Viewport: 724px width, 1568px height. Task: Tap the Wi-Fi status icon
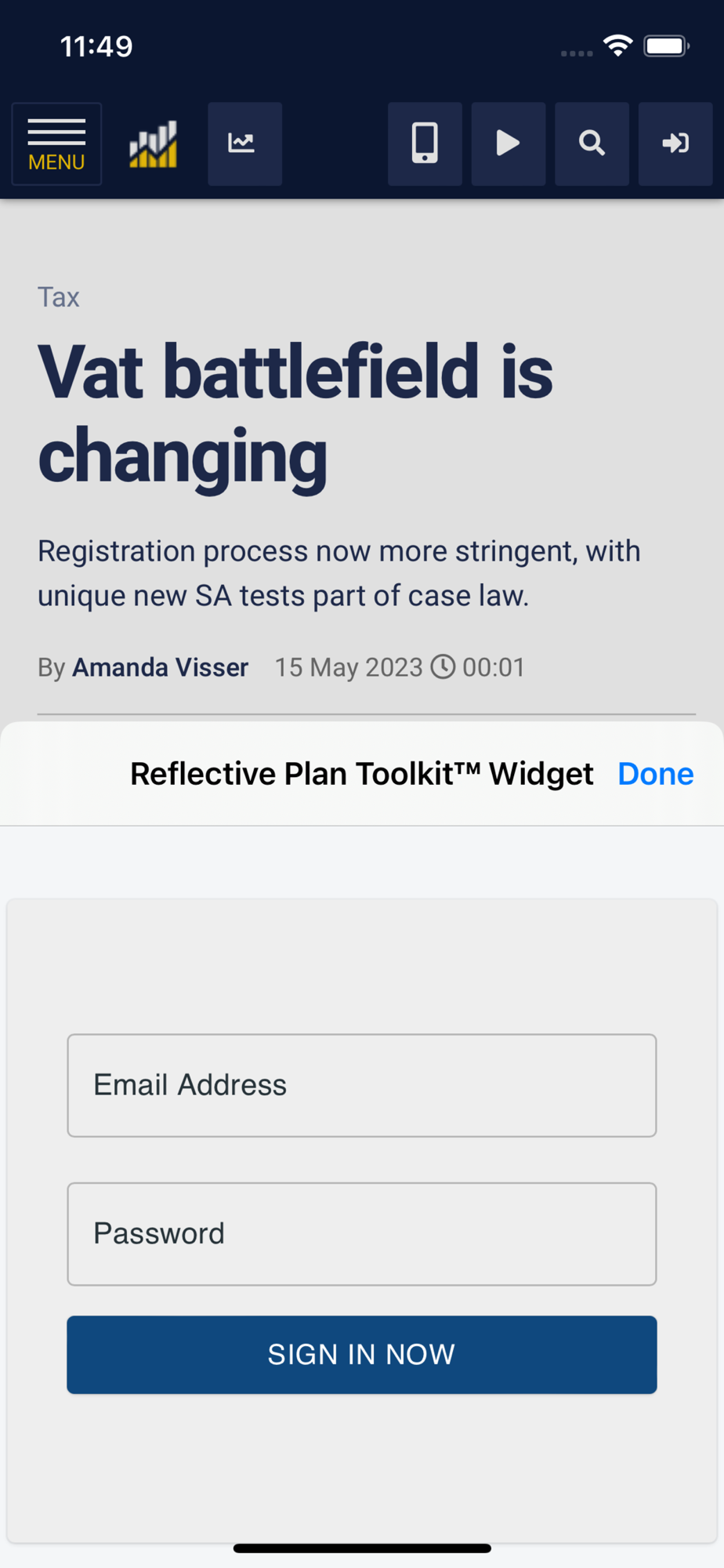pyautogui.click(x=617, y=46)
